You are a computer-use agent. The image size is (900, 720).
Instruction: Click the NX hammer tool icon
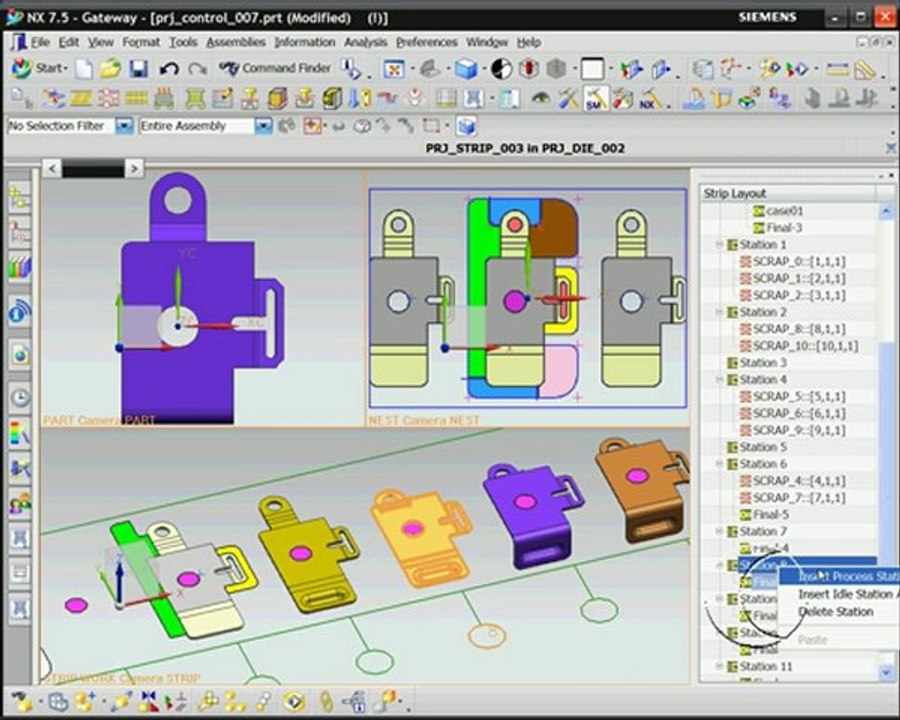[x=651, y=99]
